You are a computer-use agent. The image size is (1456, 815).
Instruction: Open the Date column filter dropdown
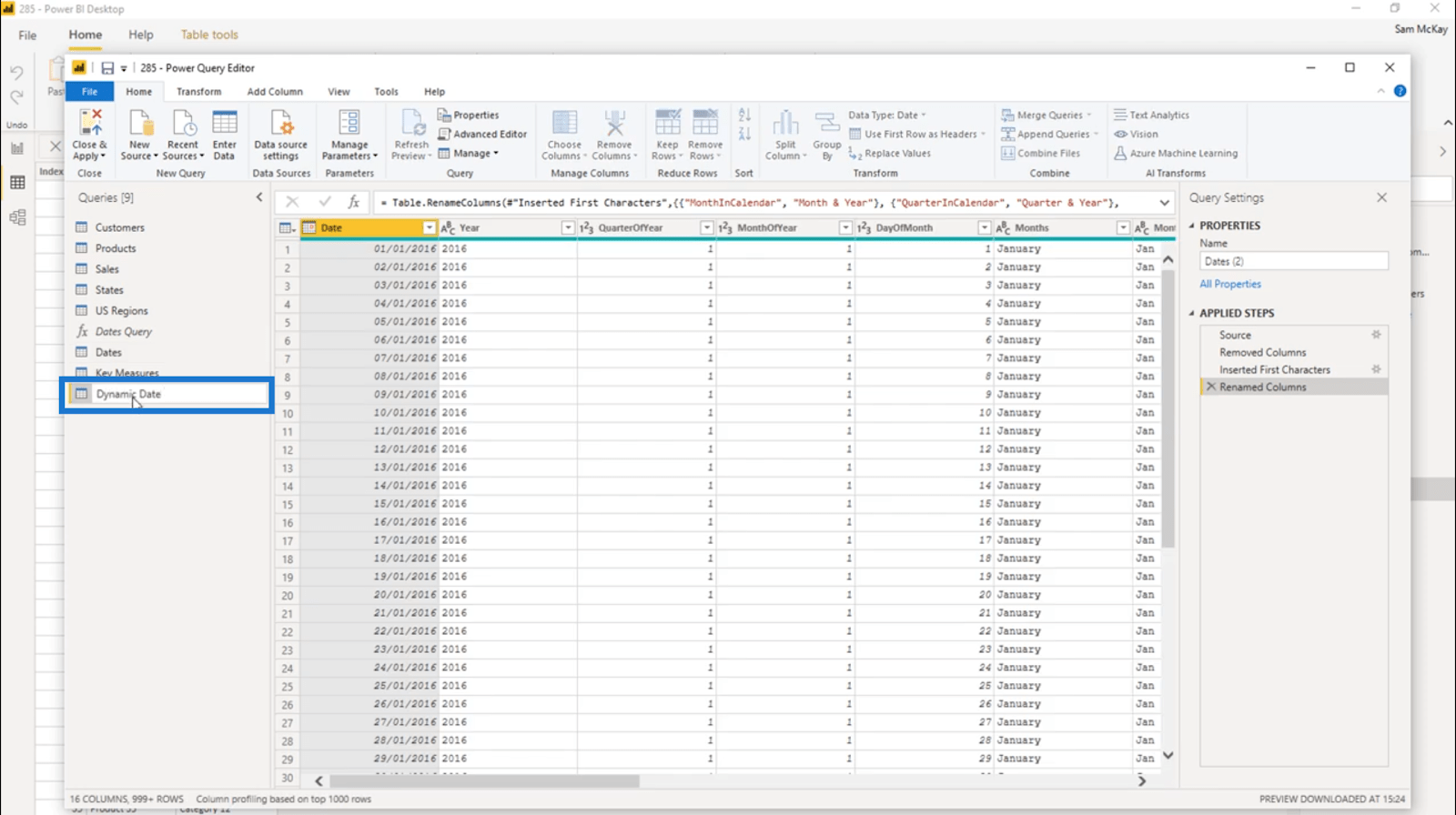(x=430, y=228)
